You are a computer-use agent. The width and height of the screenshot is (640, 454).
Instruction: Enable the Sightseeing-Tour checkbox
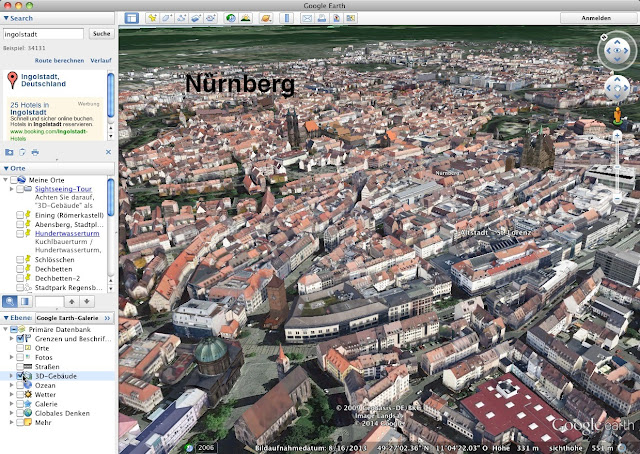tap(20, 189)
